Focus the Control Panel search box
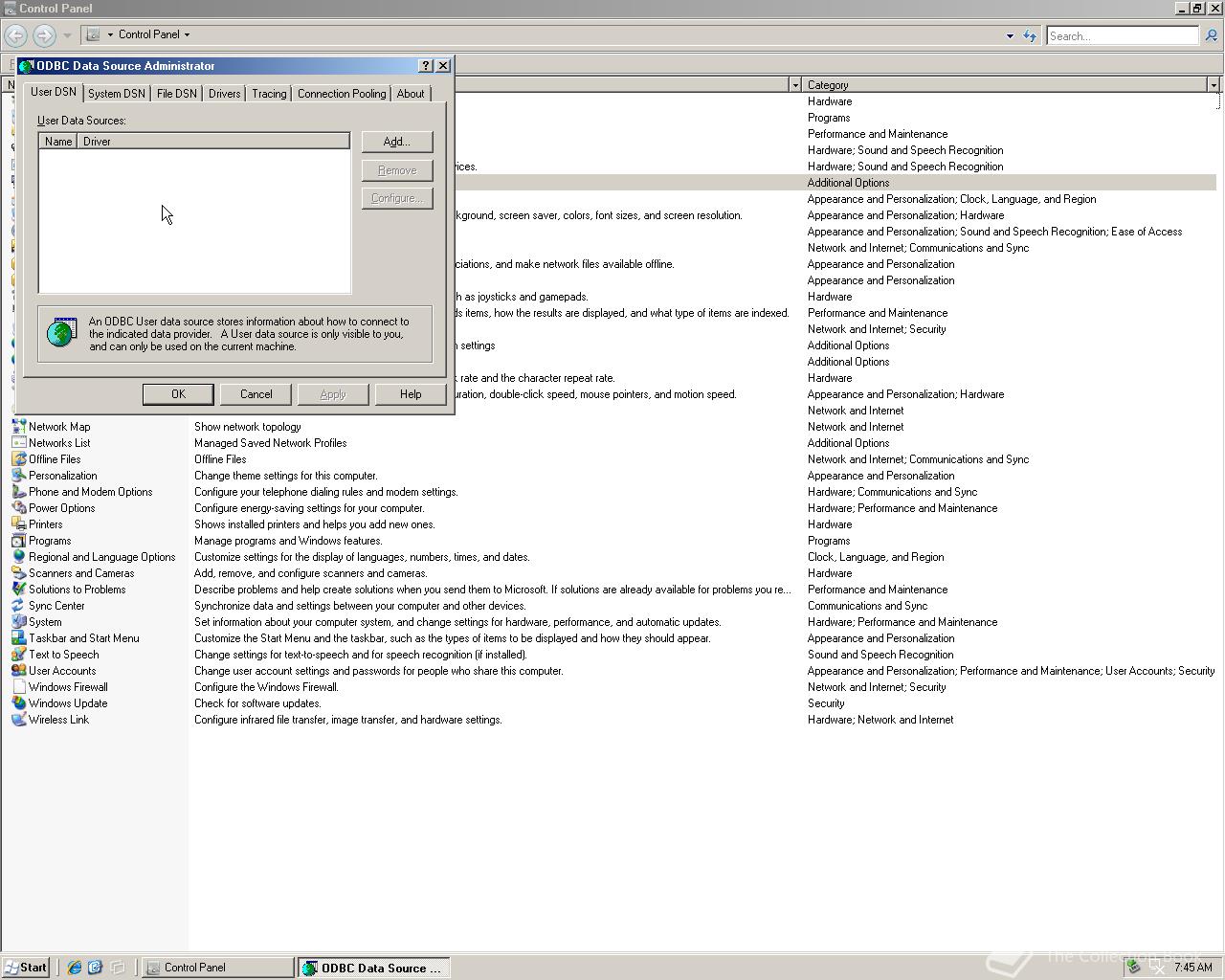1225x980 pixels. click(1122, 36)
